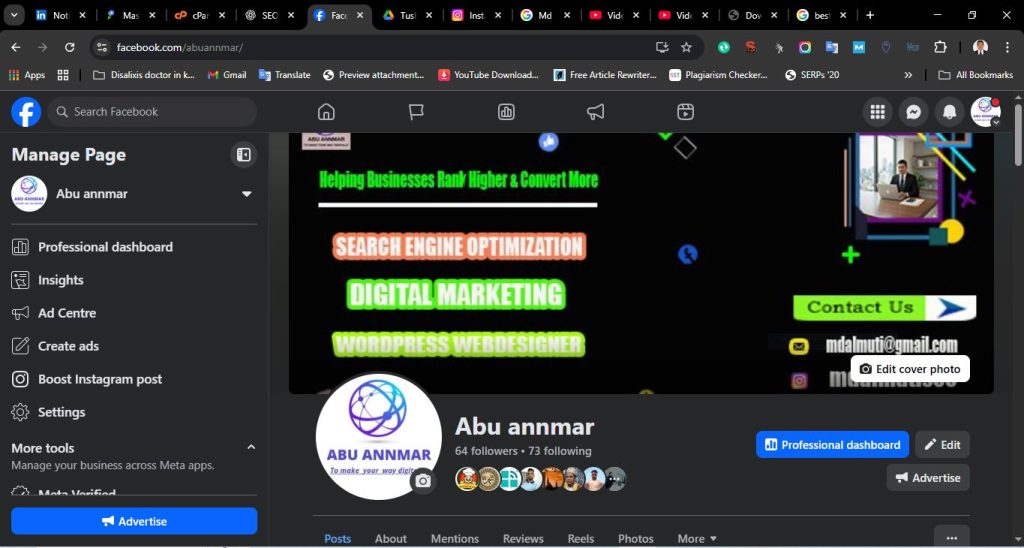Open Disalixis doctor bookmark folder
The width and height of the screenshot is (1024, 548).
144,75
